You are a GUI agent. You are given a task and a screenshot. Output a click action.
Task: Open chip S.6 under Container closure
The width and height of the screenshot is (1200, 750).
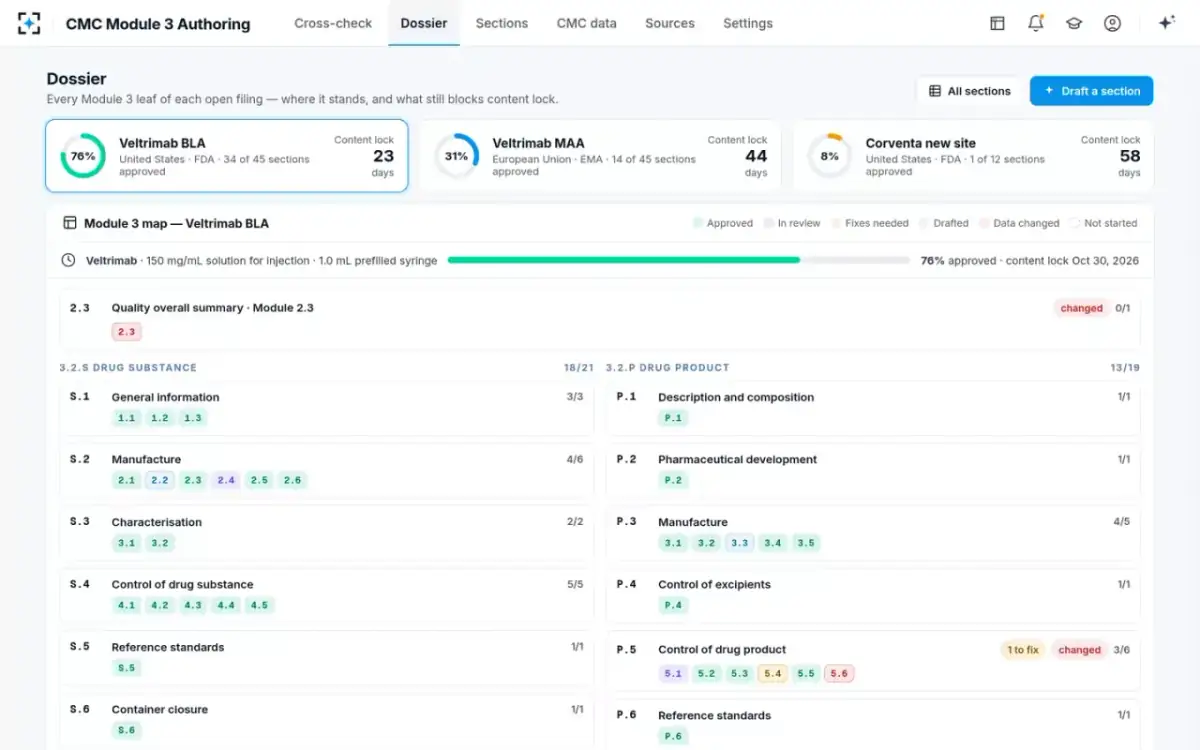pyautogui.click(x=126, y=730)
